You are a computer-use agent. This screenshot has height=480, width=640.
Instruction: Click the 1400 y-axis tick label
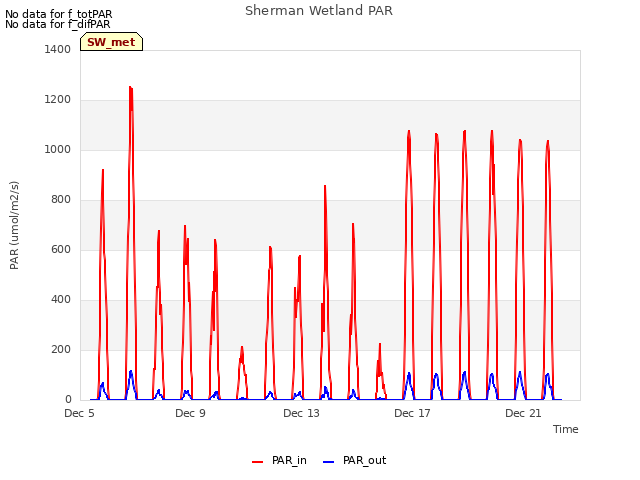(x=58, y=49)
